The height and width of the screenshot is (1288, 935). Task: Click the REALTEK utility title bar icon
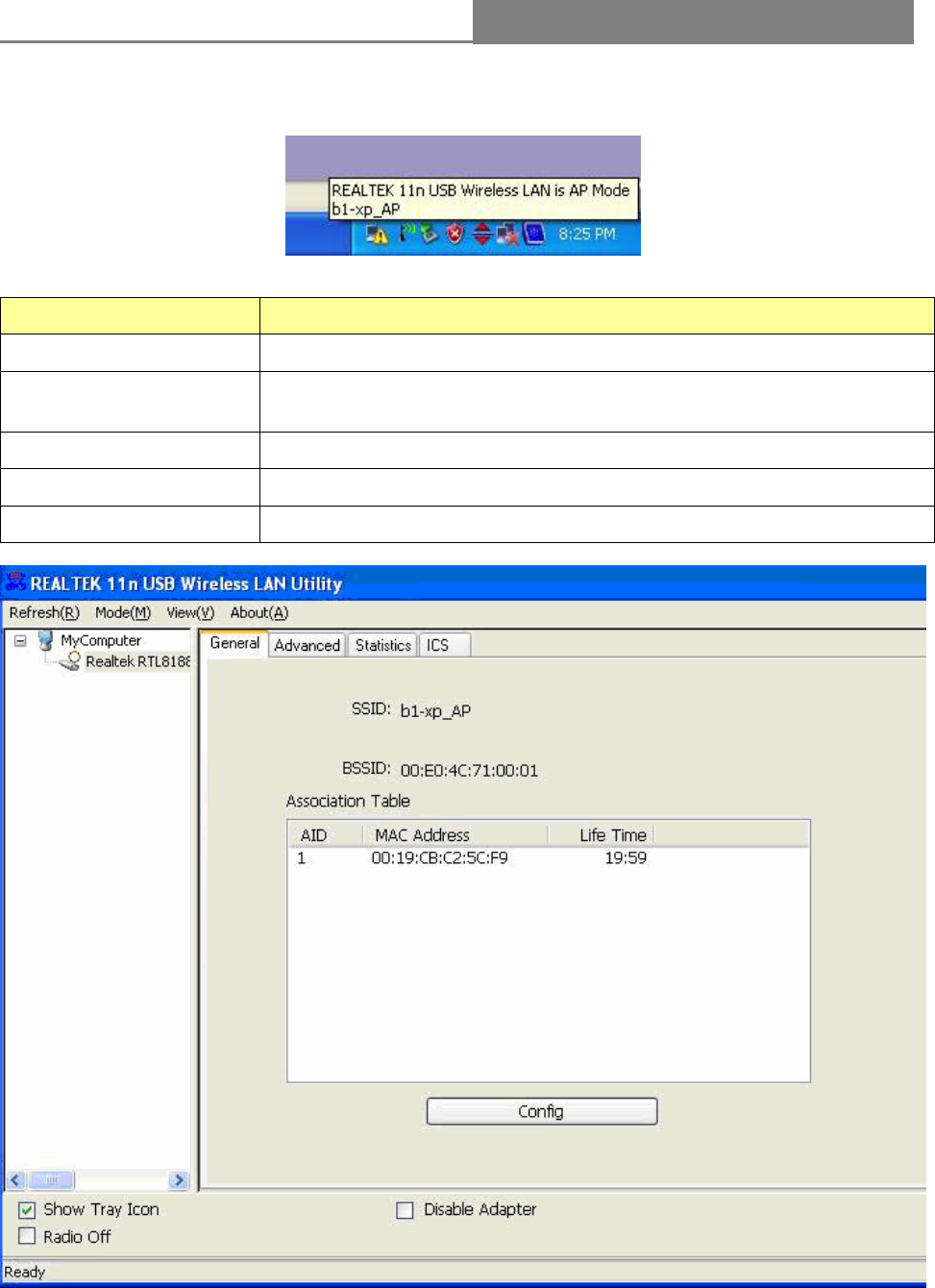coord(15,582)
